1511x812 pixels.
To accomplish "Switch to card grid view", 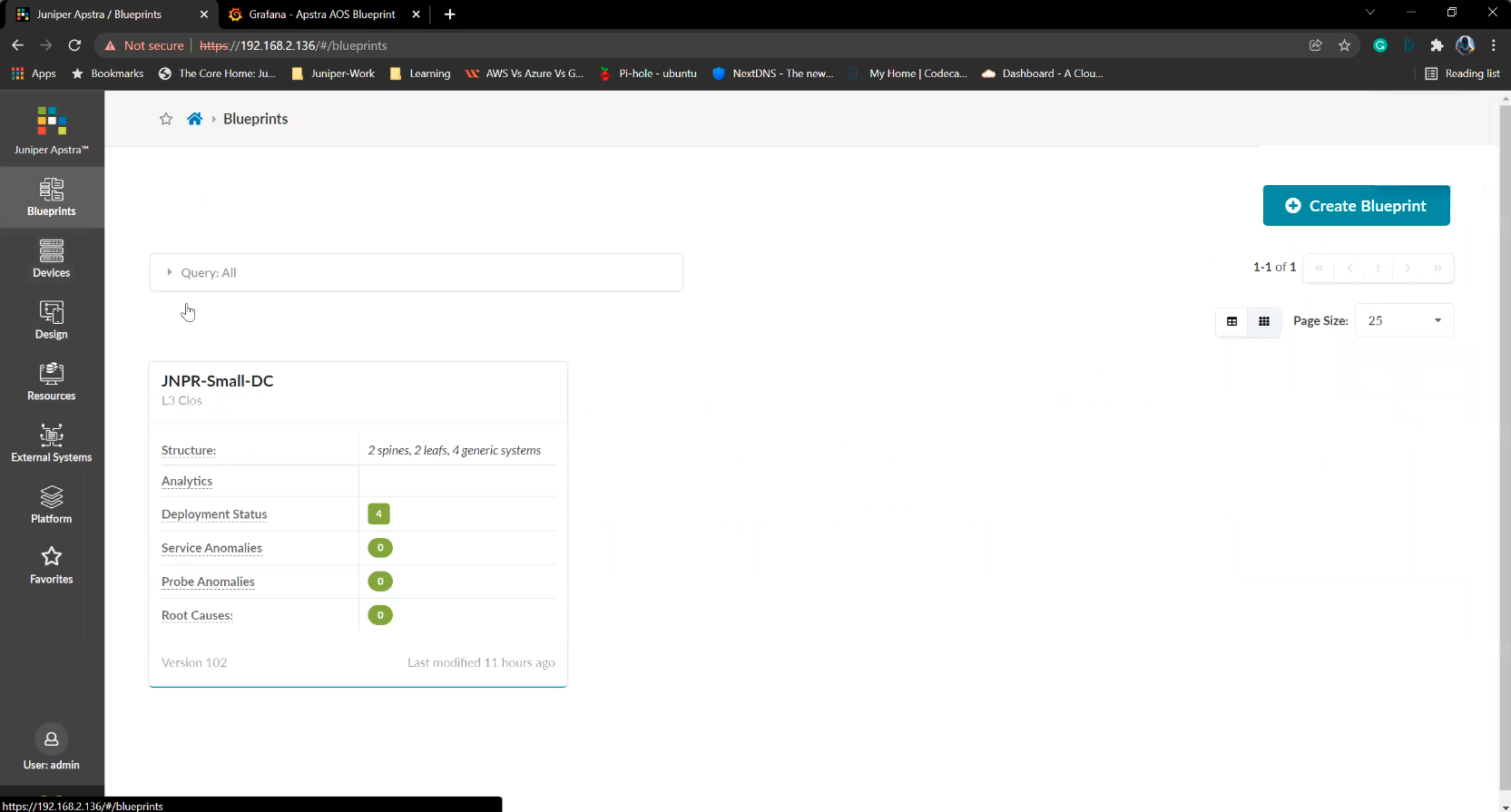I will [1264, 321].
